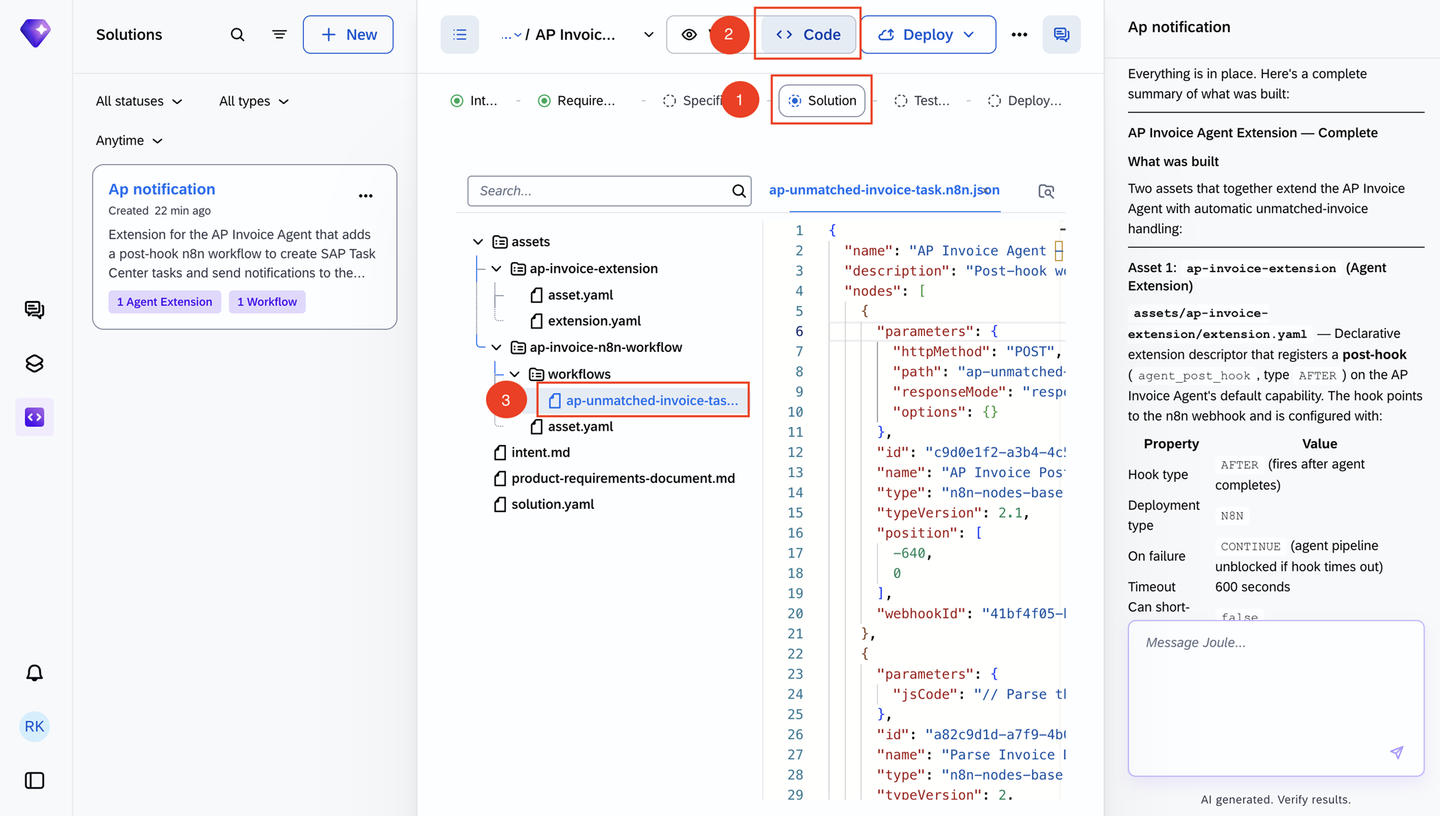Go to the Specifi... step

pos(693,101)
